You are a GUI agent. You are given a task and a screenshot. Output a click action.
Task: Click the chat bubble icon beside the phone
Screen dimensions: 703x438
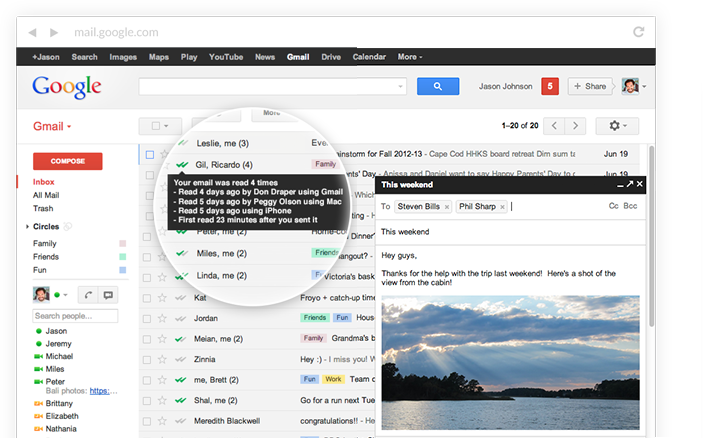(x=108, y=294)
